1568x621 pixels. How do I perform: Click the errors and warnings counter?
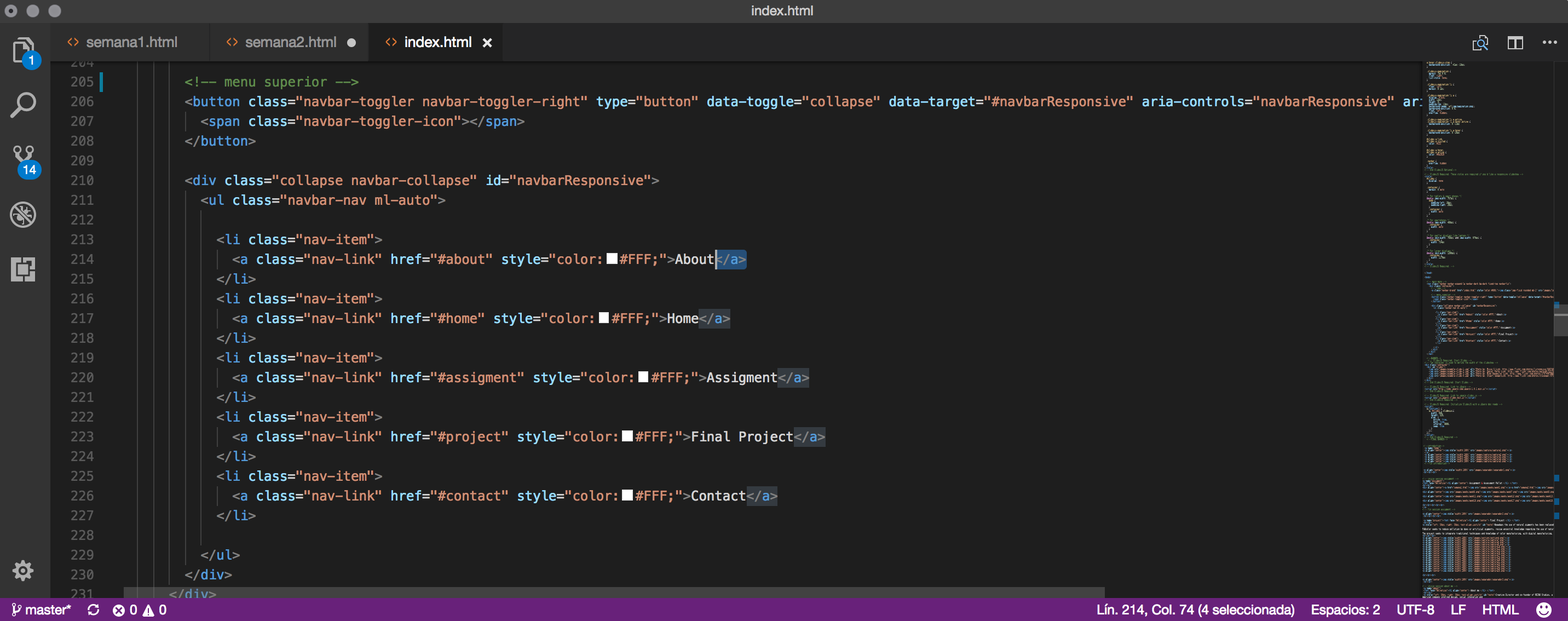tap(140, 610)
